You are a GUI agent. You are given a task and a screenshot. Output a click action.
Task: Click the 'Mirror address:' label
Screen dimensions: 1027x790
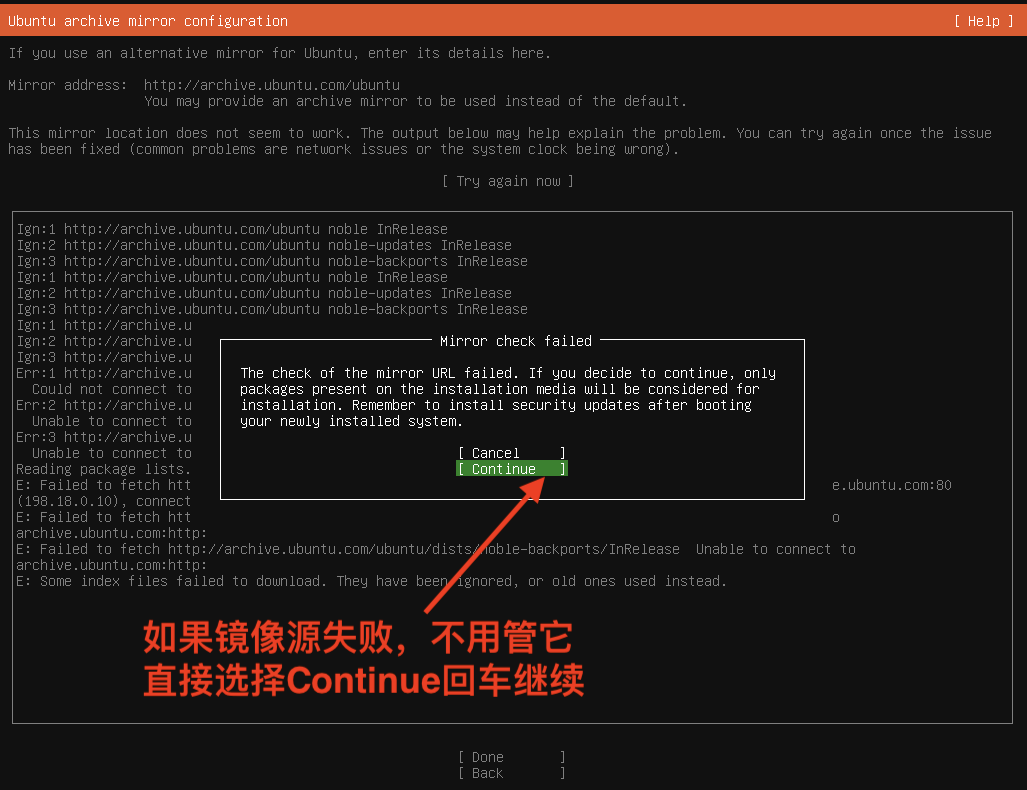(67, 85)
